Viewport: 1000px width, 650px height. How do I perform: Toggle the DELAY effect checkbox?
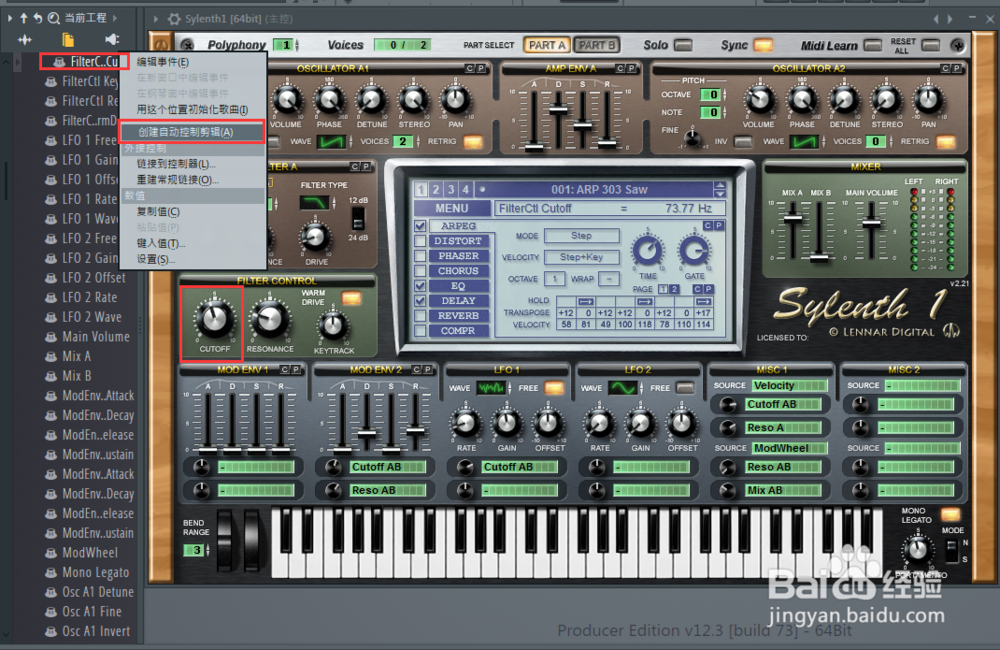click(420, 300)
